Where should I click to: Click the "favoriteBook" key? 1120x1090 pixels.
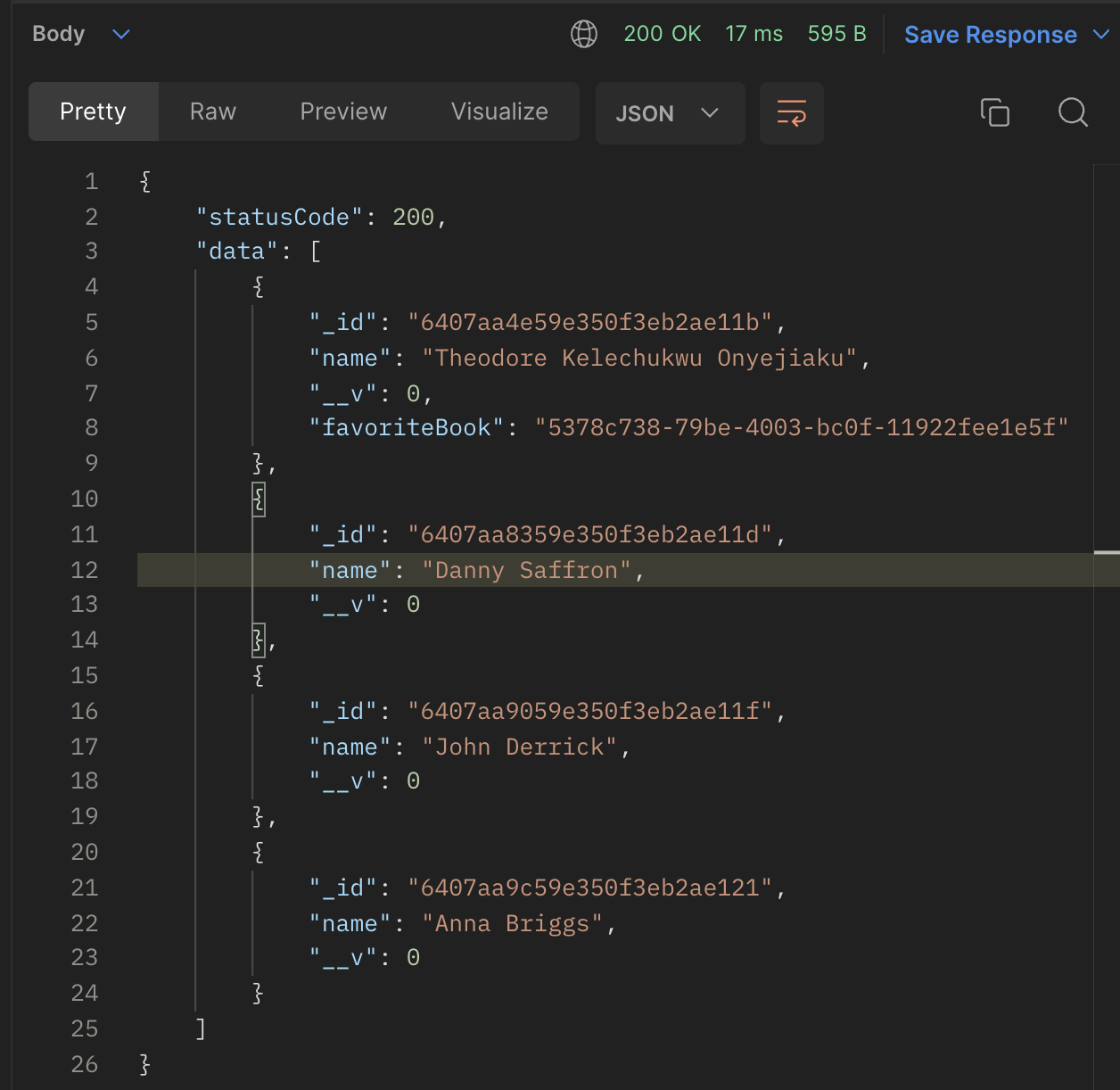click(407, 427)
